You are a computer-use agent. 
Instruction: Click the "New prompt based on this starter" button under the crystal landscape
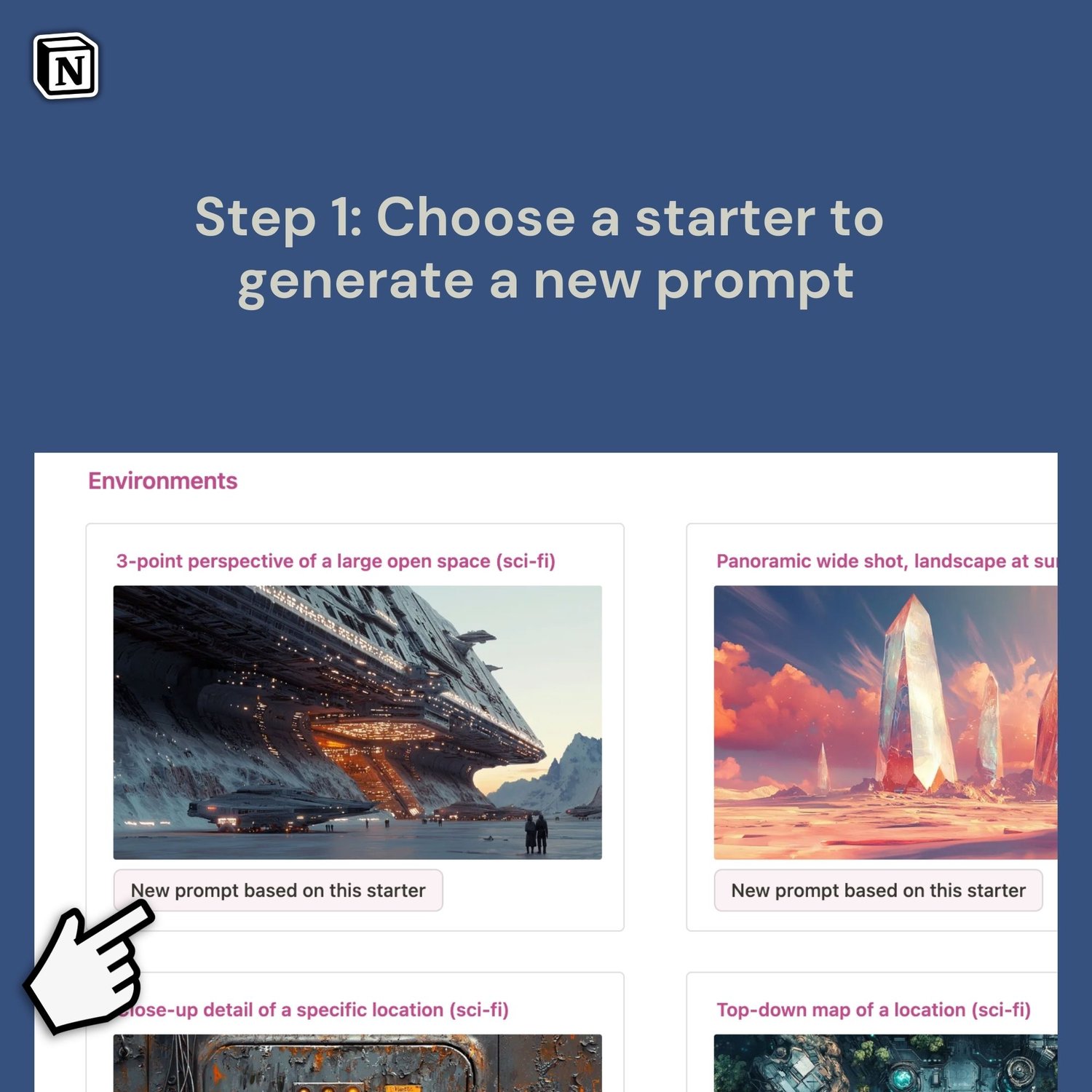tap(878, 890)
